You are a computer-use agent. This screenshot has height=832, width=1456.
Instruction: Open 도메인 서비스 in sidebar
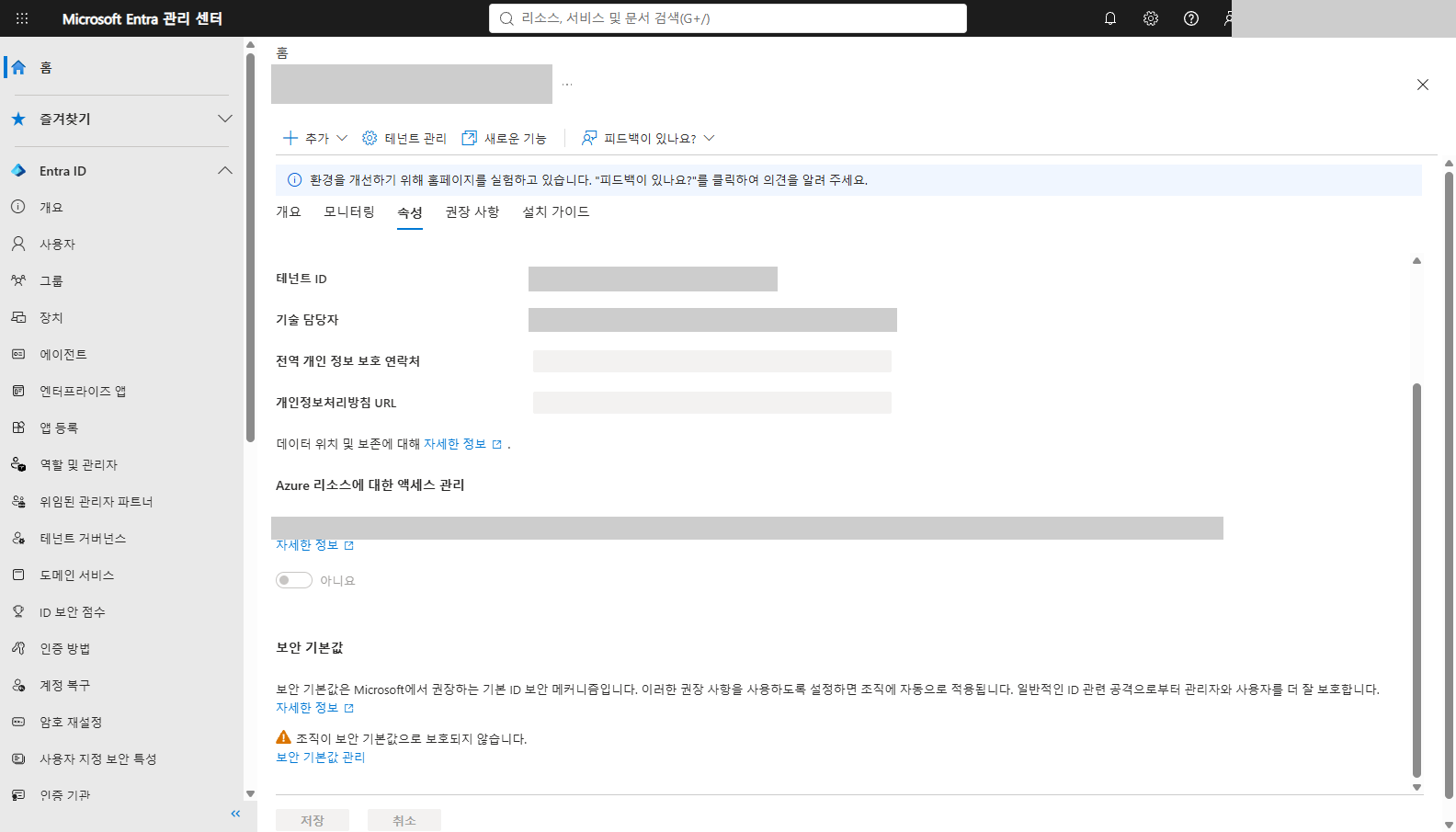pos(77,575)
